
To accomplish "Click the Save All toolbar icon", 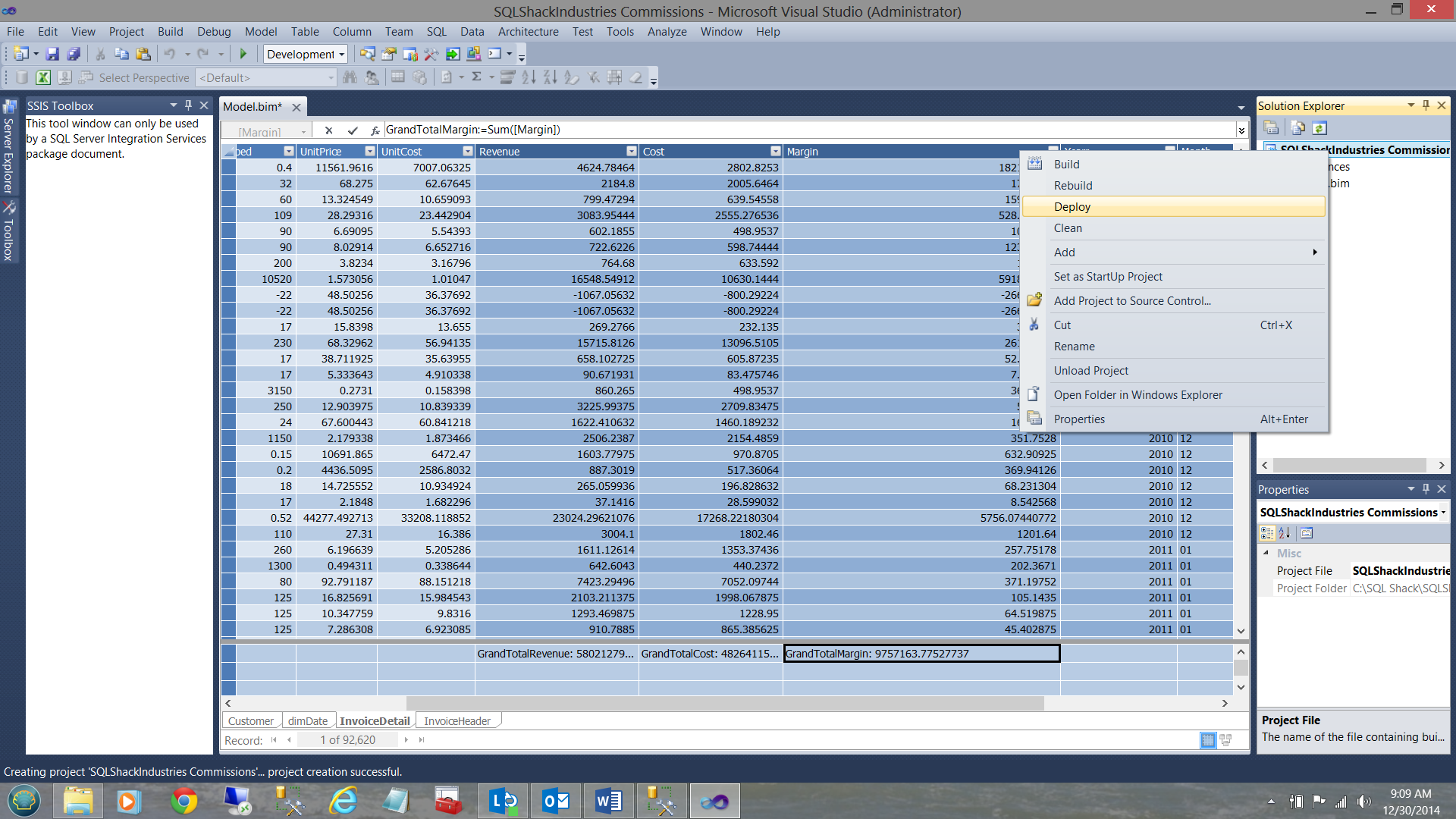I will pyautogui.click(x=74, y=54).
